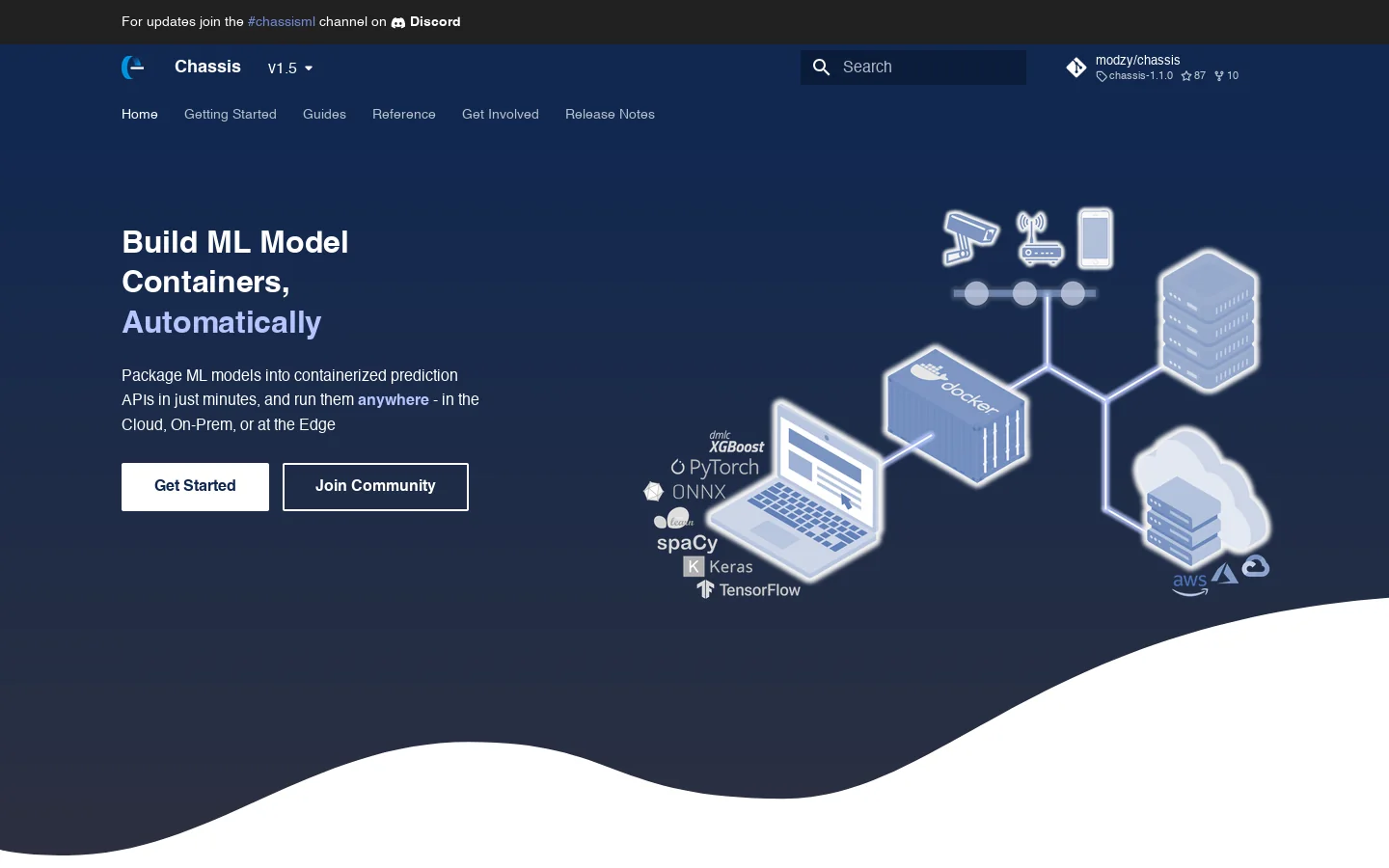
Task: Click the Join Community button
Action: [x=375, y=487]
